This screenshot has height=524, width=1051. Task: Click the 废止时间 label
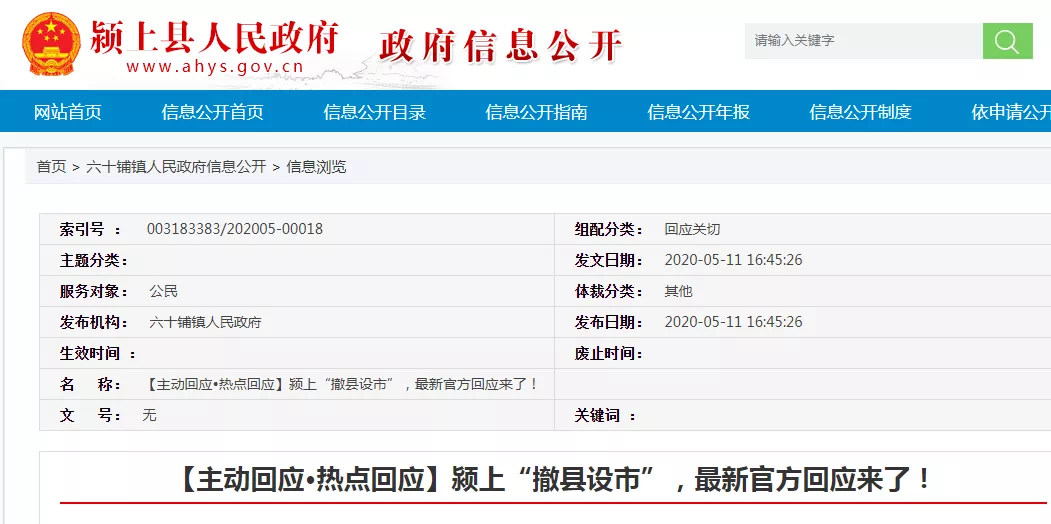coord(609,353)
